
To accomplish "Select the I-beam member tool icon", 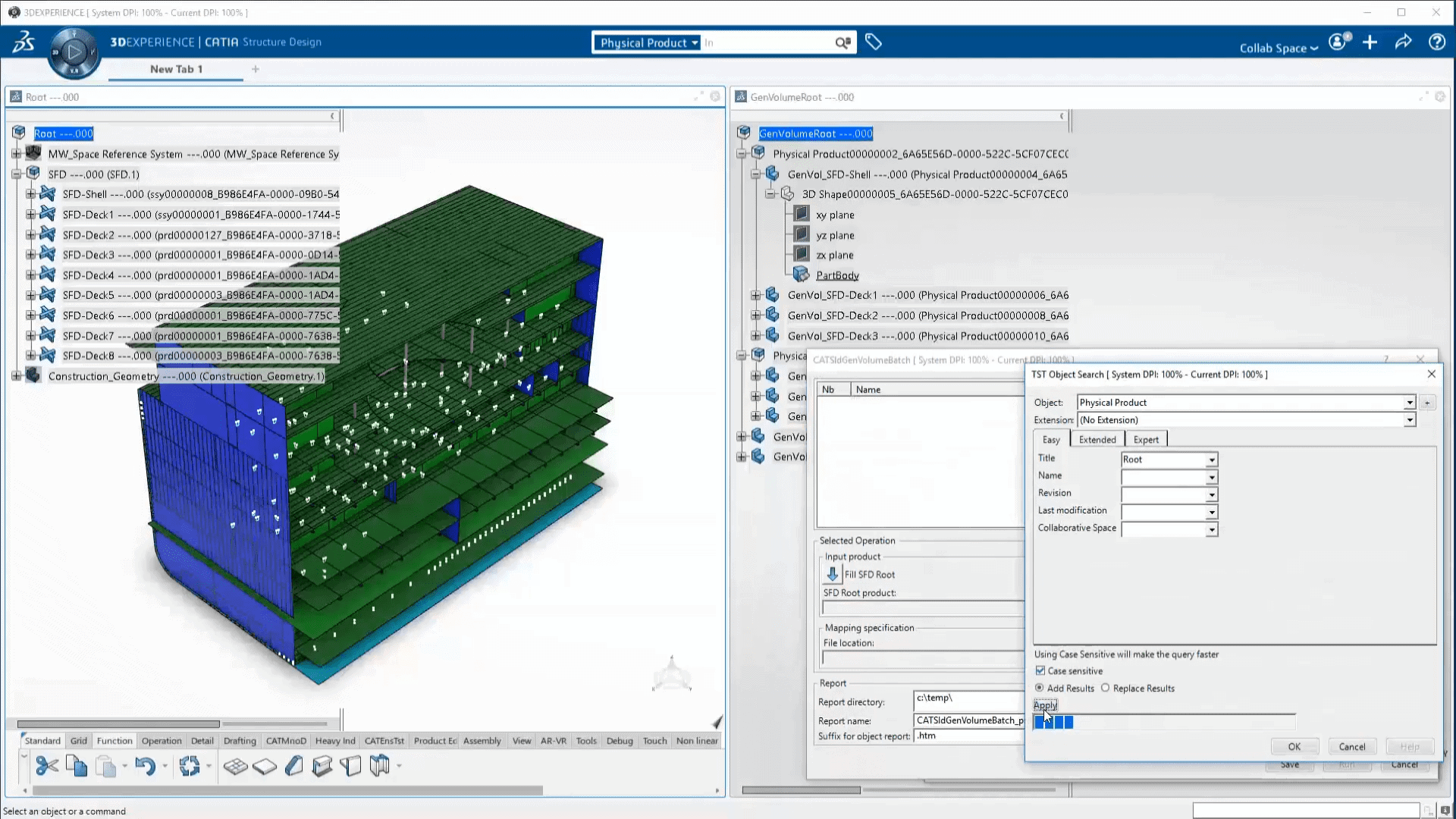I will (322, 767).
